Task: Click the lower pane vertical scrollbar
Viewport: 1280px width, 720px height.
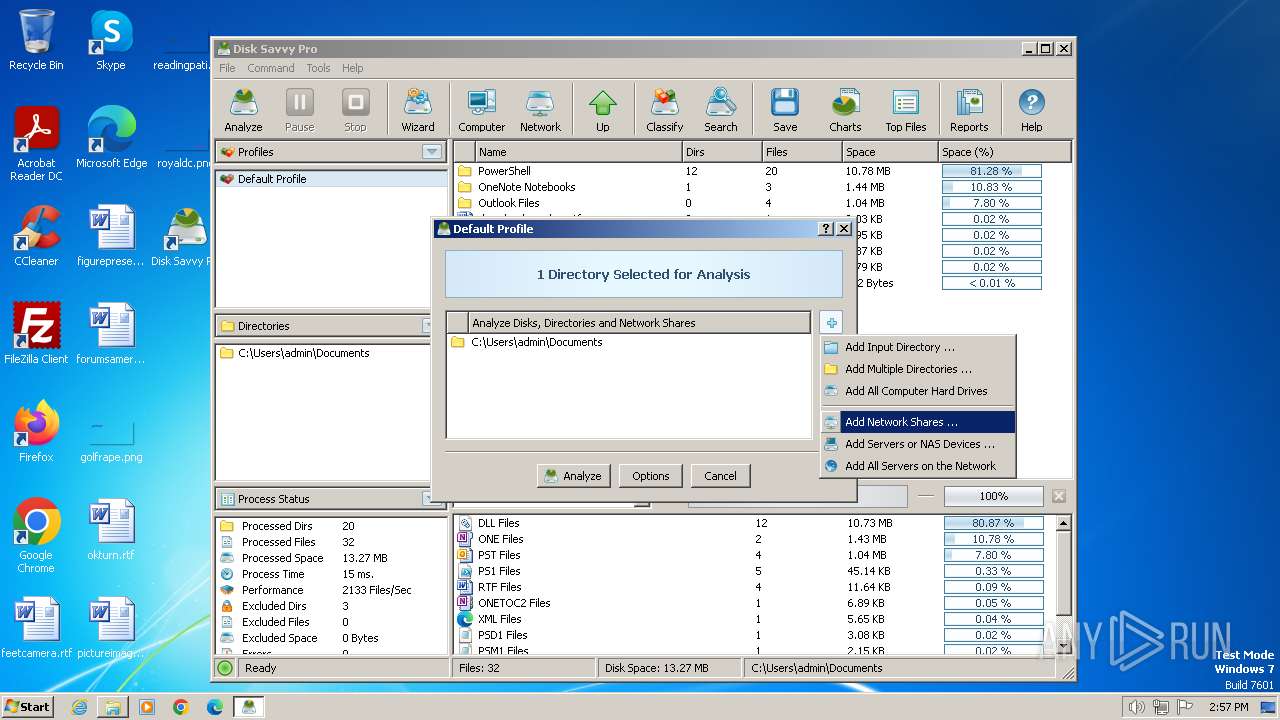Action: (1064, 585)
